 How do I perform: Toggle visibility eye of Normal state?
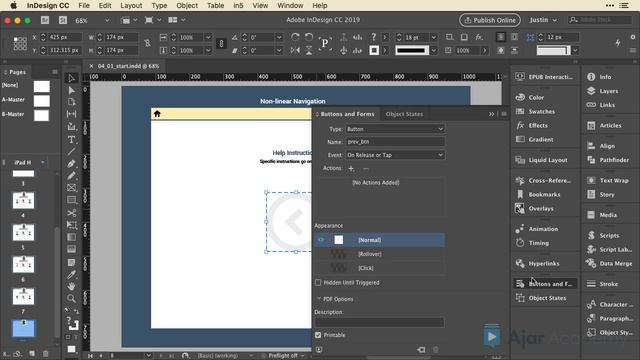pos(321,240)
